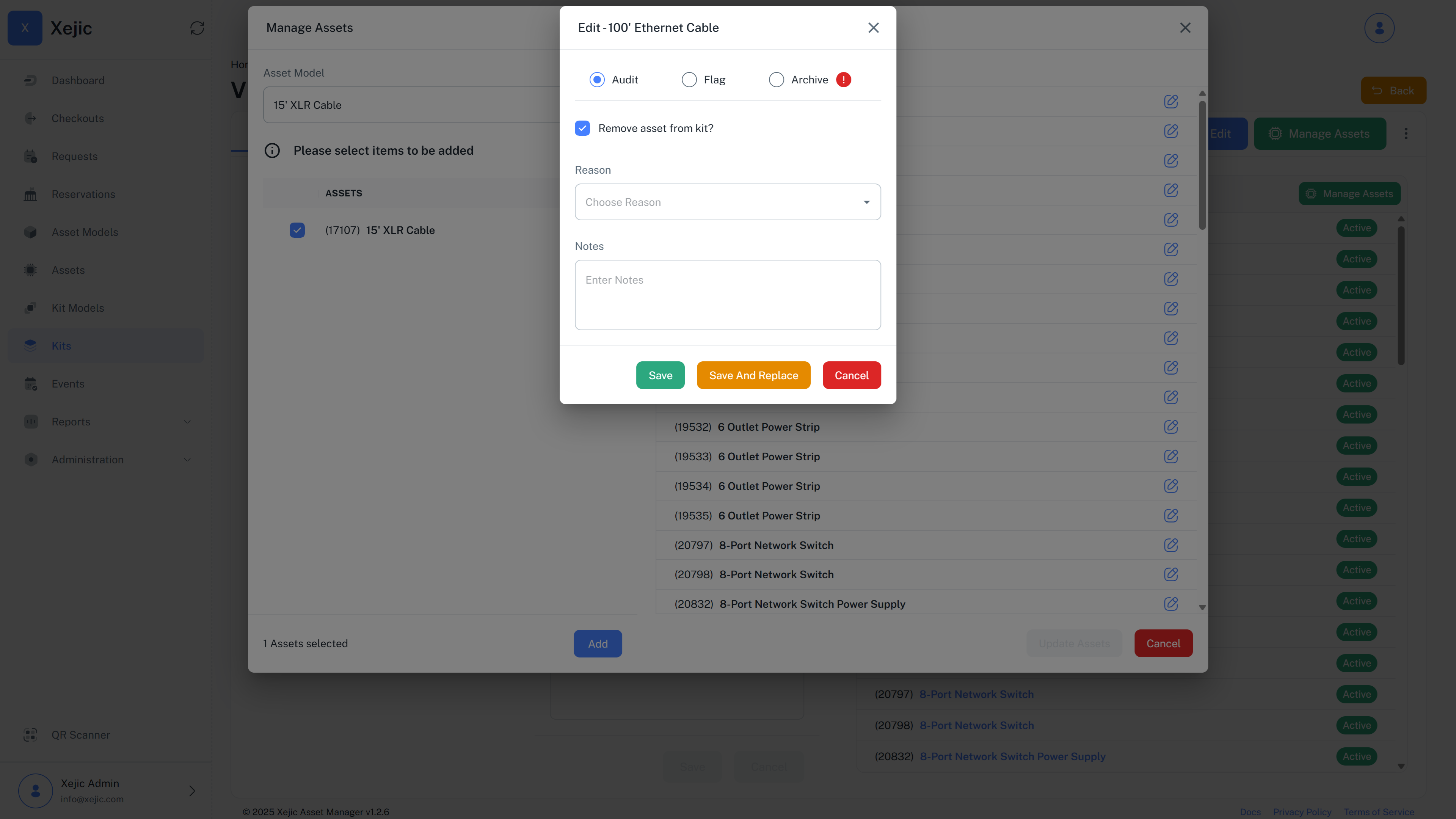Image resolution: width=1456 pixels, height=819 pixels.
Task: Click into the Enter Notes field
Action: (728, 295)
